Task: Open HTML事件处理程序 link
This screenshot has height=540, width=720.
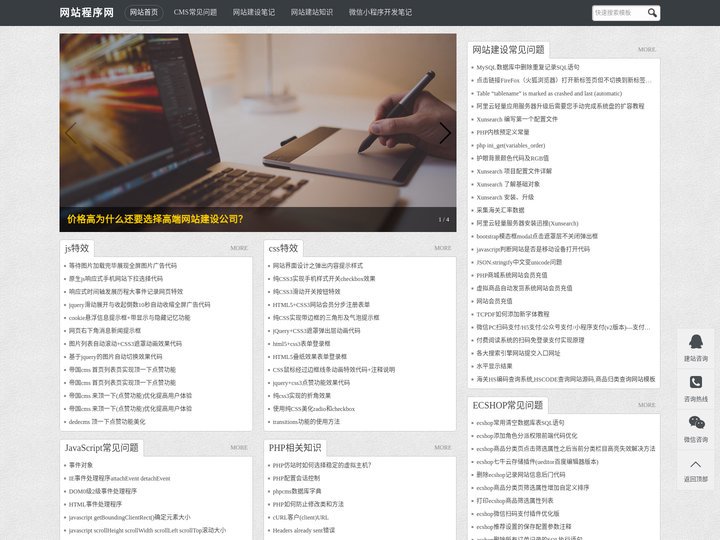Action: tap(96, 504)
